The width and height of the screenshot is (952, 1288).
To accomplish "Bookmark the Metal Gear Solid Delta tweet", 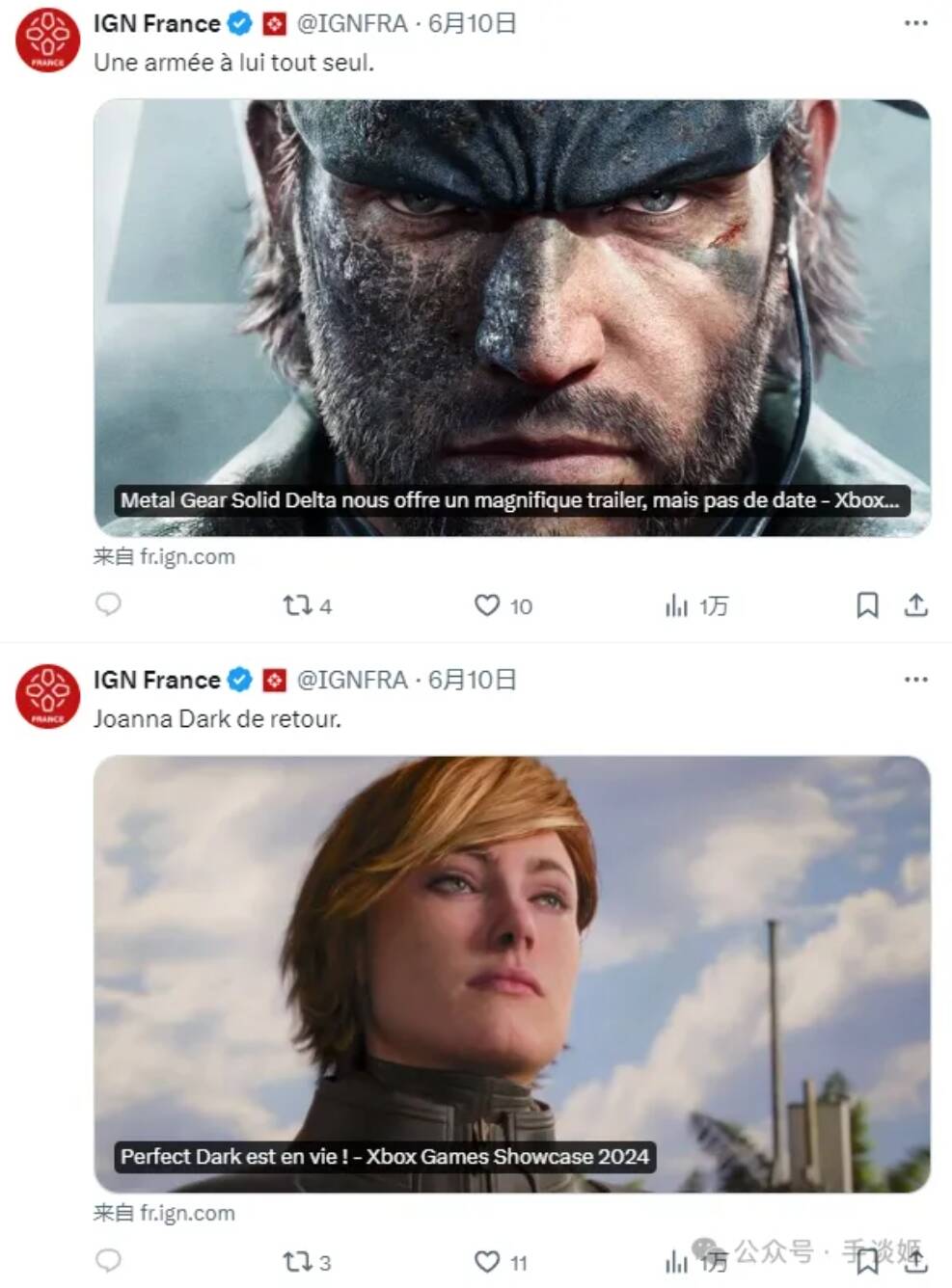I will (x=867, y=605).
